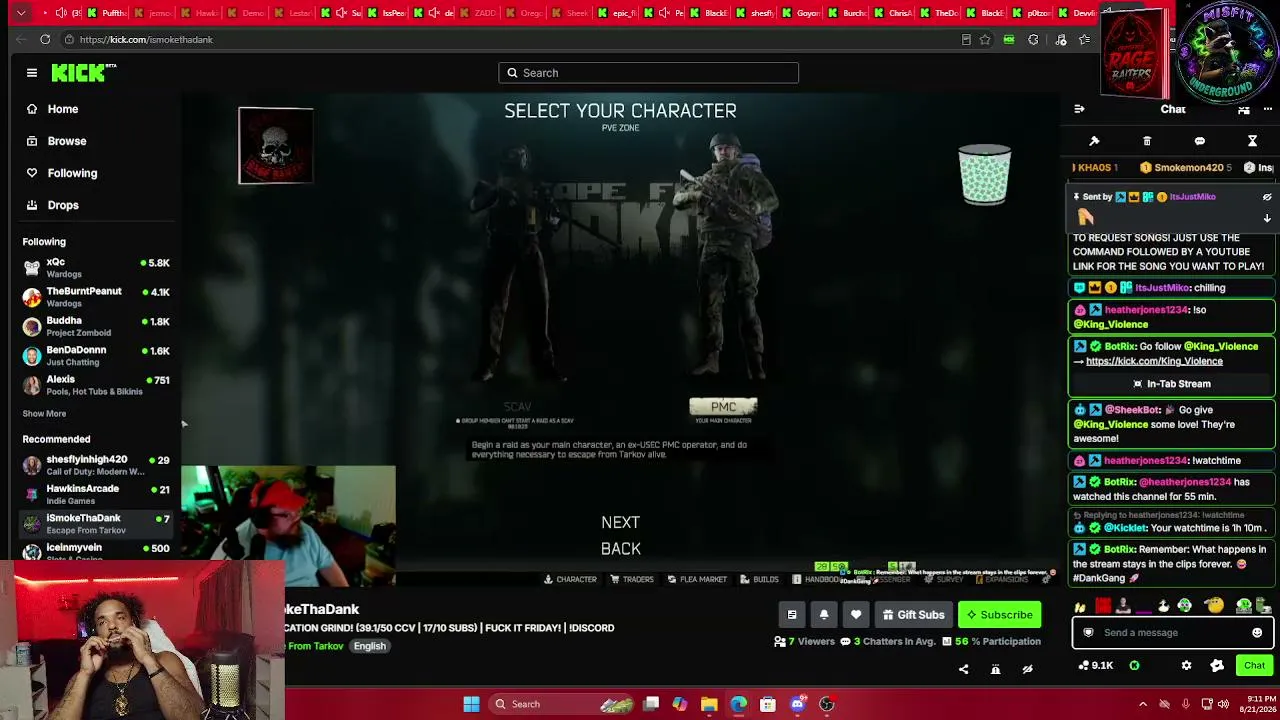Clear chat with the trash icon

point(1147,141)
